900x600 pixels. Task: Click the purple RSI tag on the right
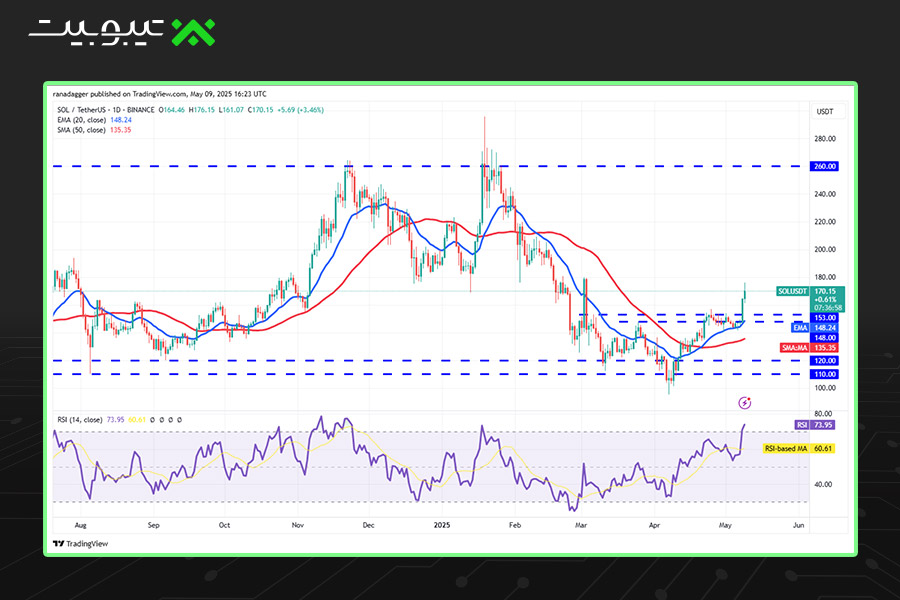coord(802,425)
